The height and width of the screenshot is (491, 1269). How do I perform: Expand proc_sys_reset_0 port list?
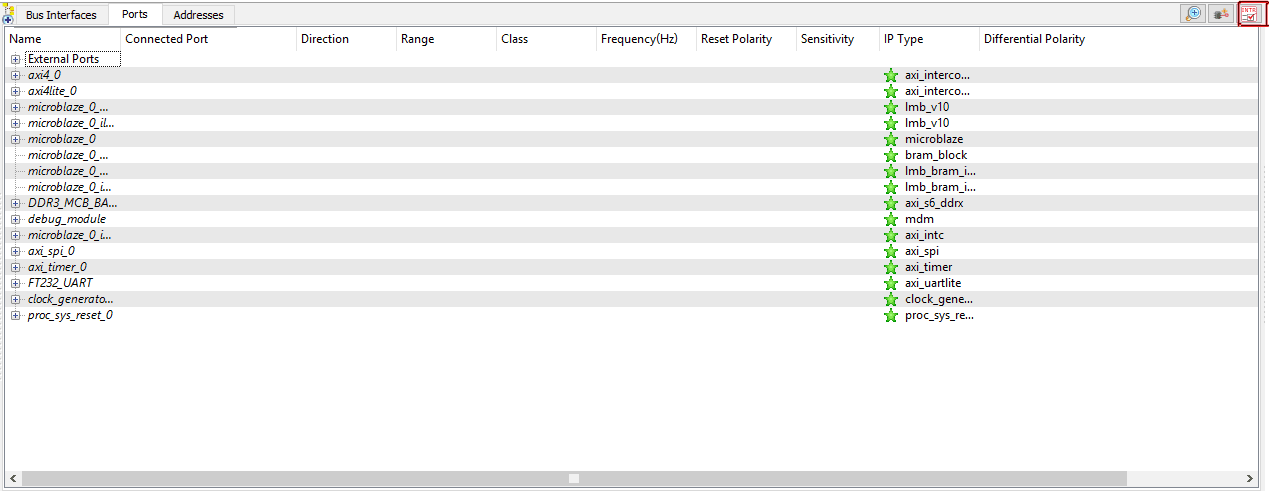coord(15,315)
